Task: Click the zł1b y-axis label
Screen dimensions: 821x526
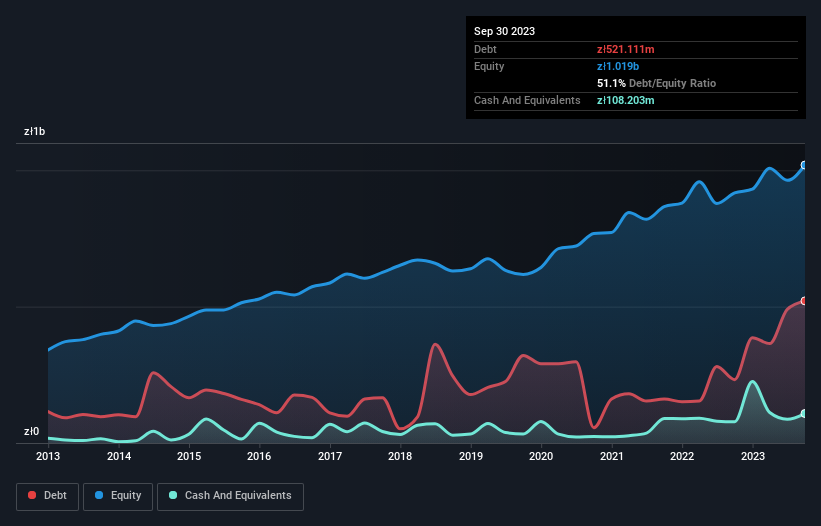Action: 35,131
